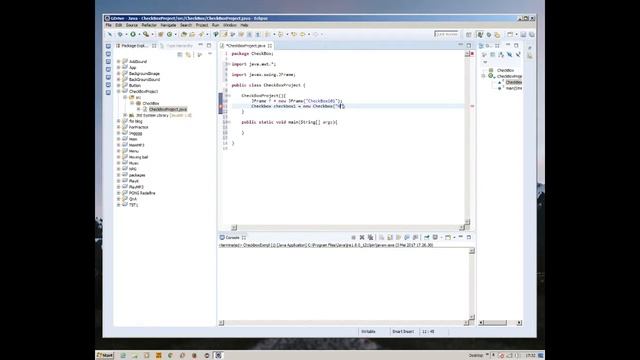Click the Open Perspective icon

[x=469, y=35]
